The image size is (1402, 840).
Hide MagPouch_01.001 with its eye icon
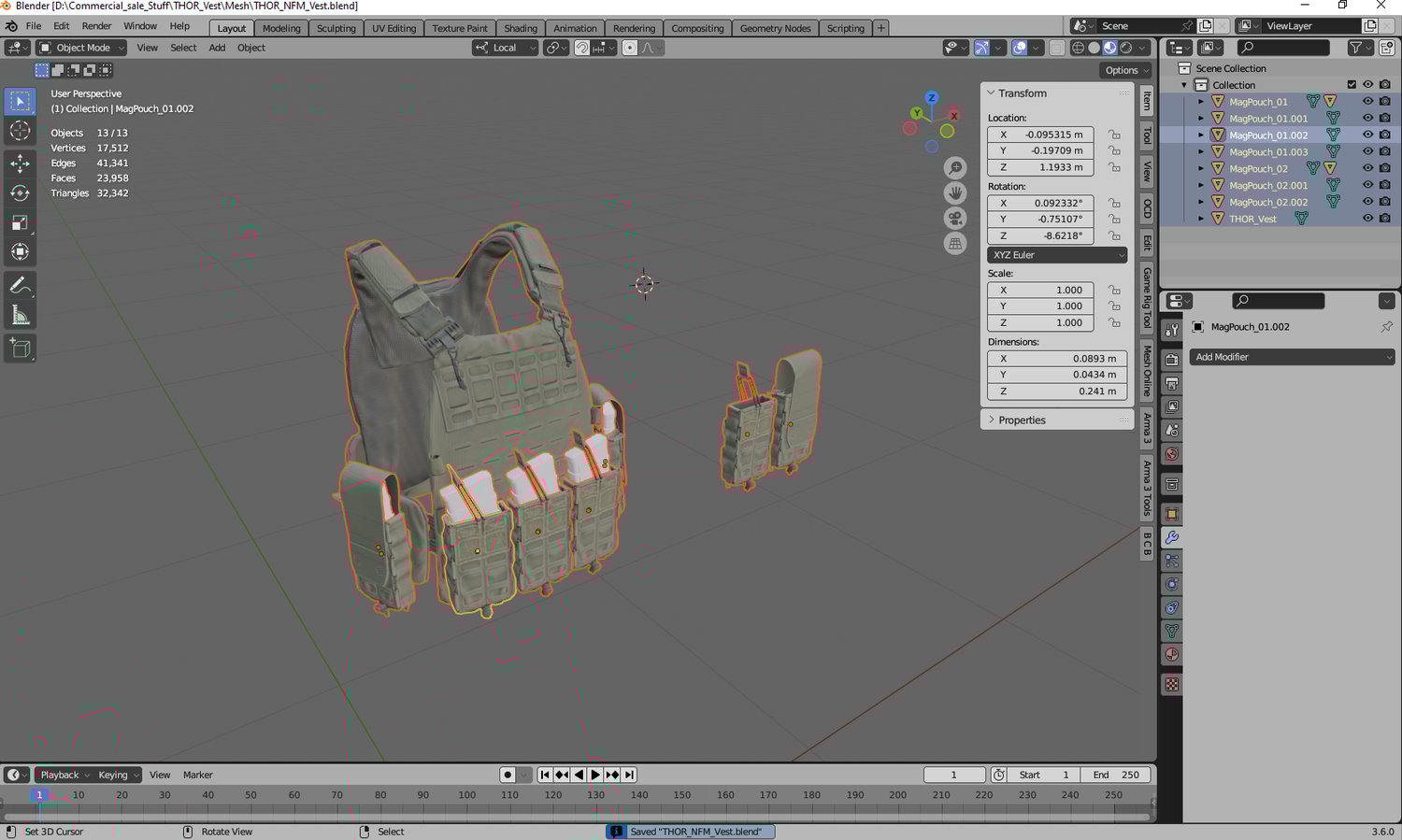tap(1367, 118)
